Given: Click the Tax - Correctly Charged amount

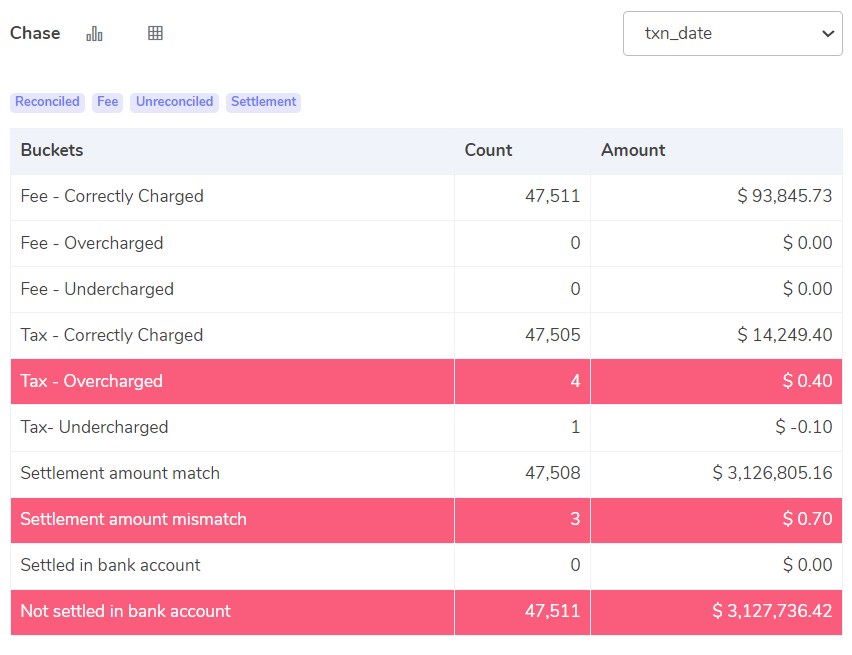Looking at the screenshot, I should 785,335.
